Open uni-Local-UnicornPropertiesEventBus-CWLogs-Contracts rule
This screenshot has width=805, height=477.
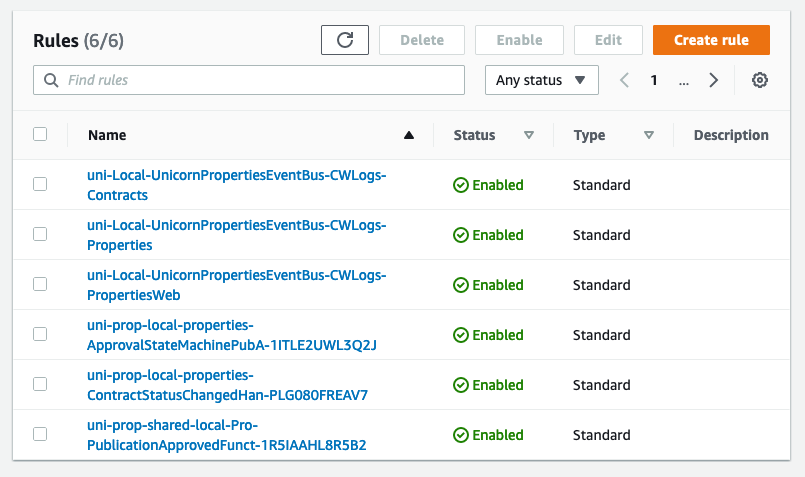pos(237,185)
